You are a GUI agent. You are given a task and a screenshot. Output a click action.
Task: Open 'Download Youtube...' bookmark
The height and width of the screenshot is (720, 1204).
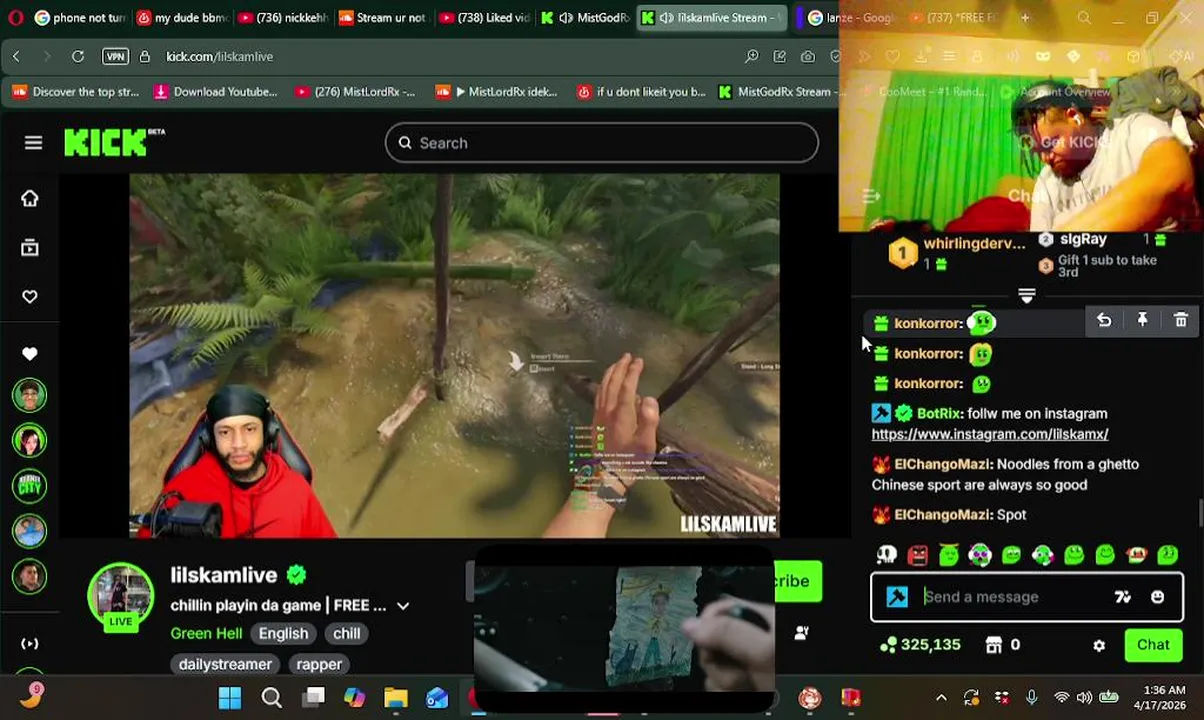[215, 92]
